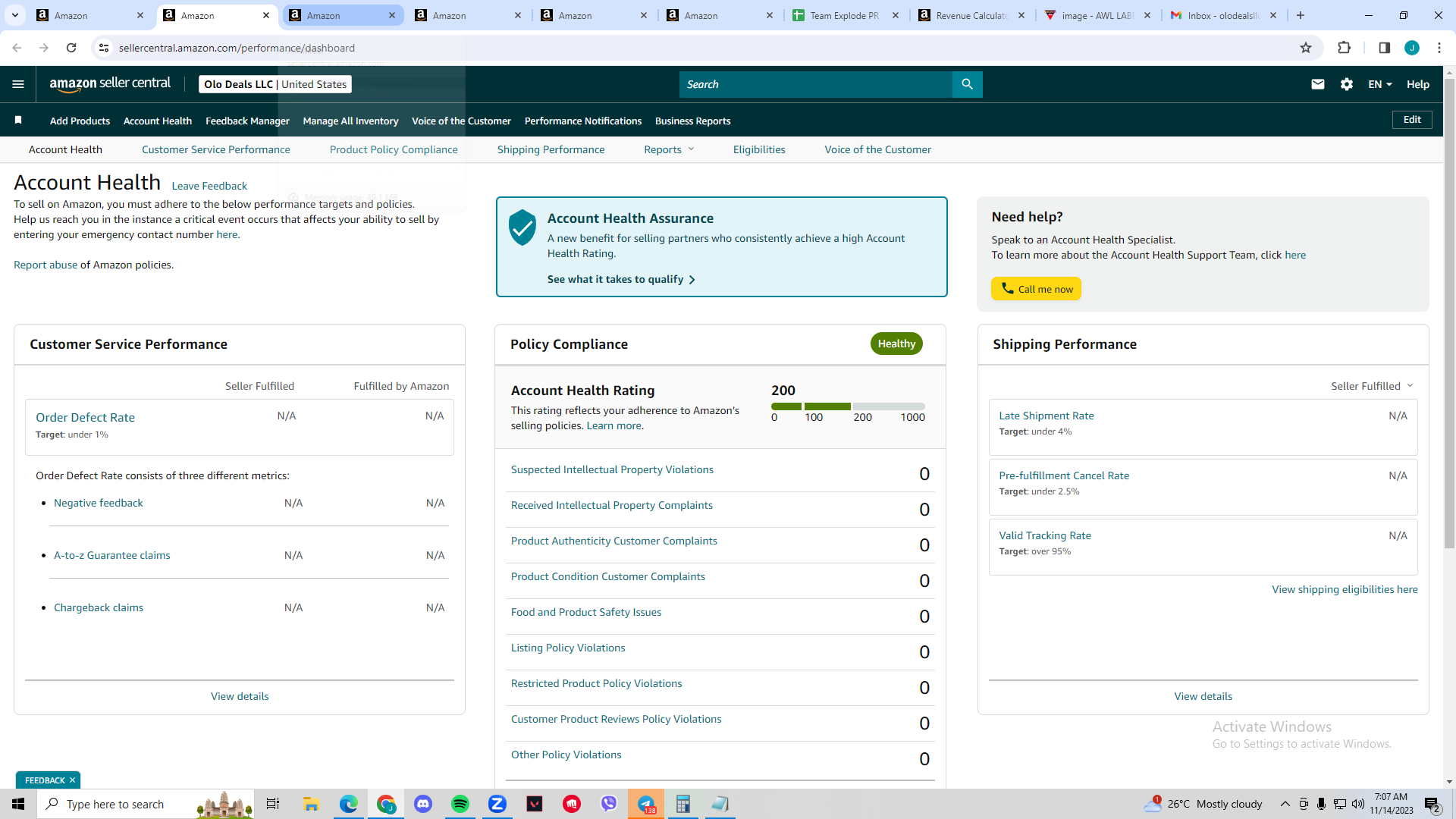The width and height of the screenshot is (1456, 819).
Task: Open Windows notification center icon
Action: (x=1432, y=804)
